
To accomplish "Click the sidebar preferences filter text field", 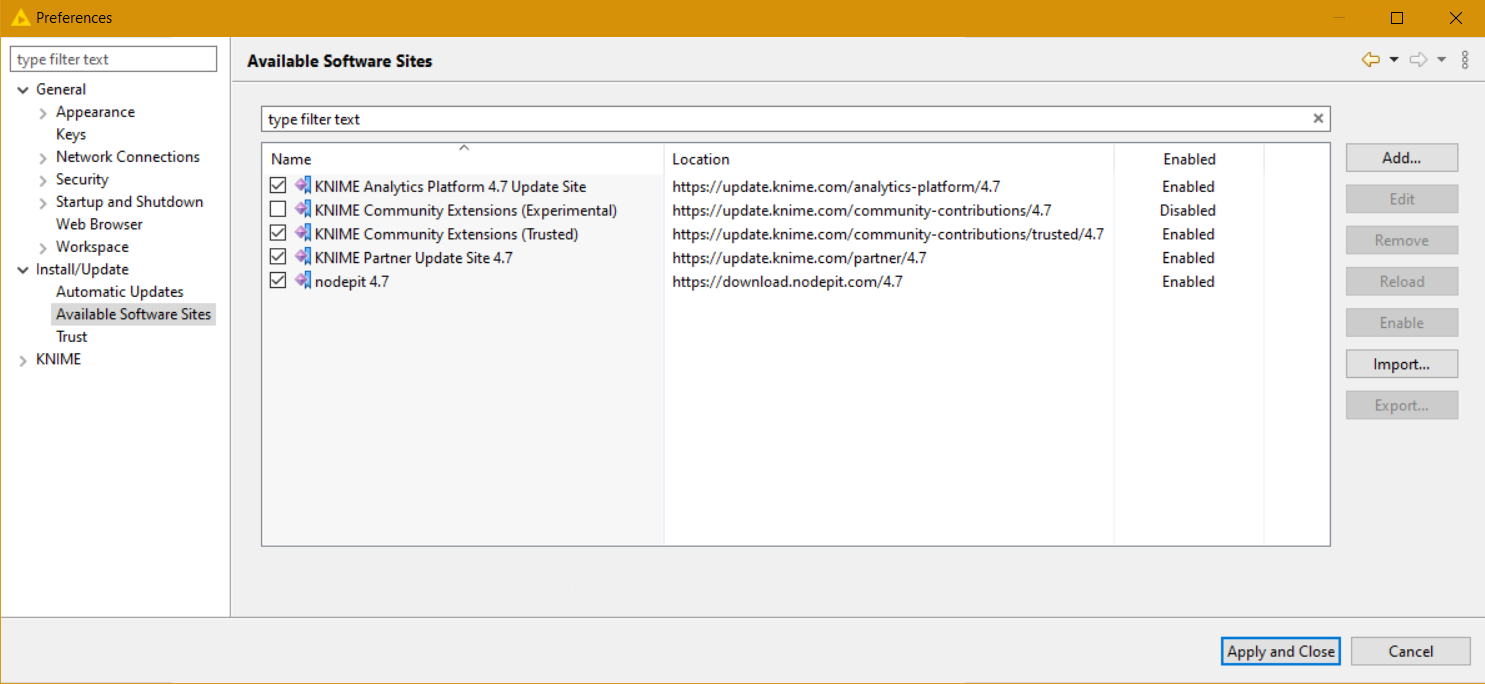I will click(x=113, y=60).
